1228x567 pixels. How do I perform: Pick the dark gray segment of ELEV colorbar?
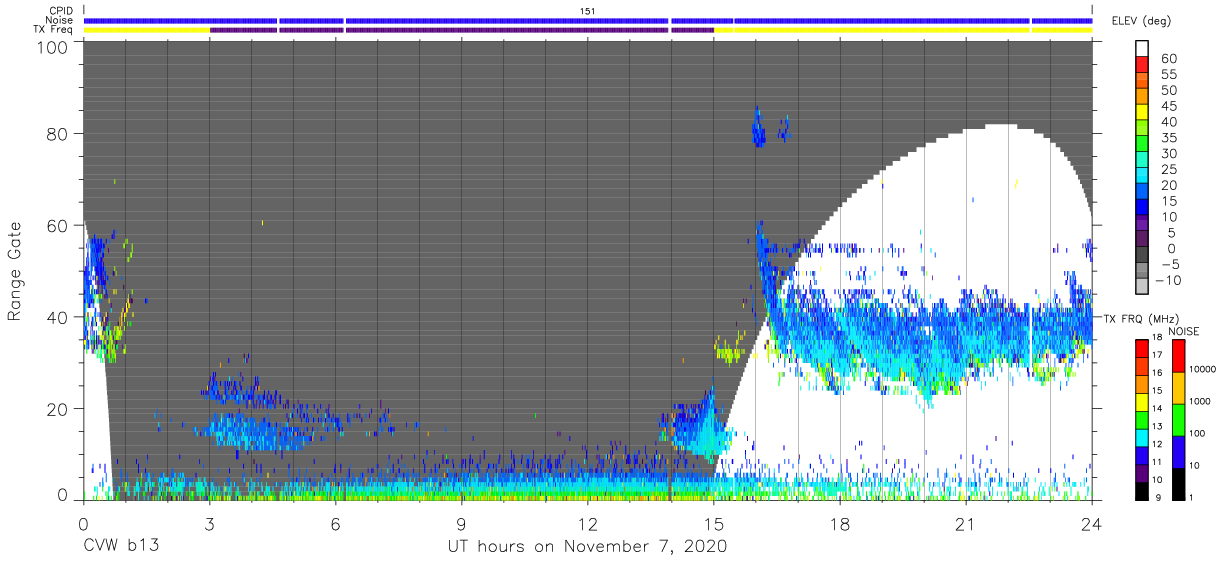click(x=1144, y=255)
